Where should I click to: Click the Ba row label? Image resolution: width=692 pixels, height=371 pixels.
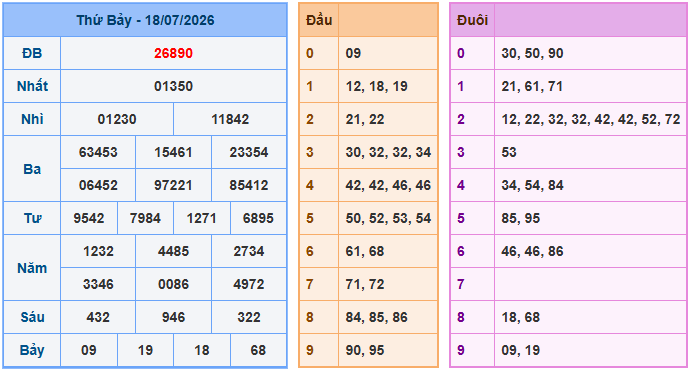coord(32,169)
